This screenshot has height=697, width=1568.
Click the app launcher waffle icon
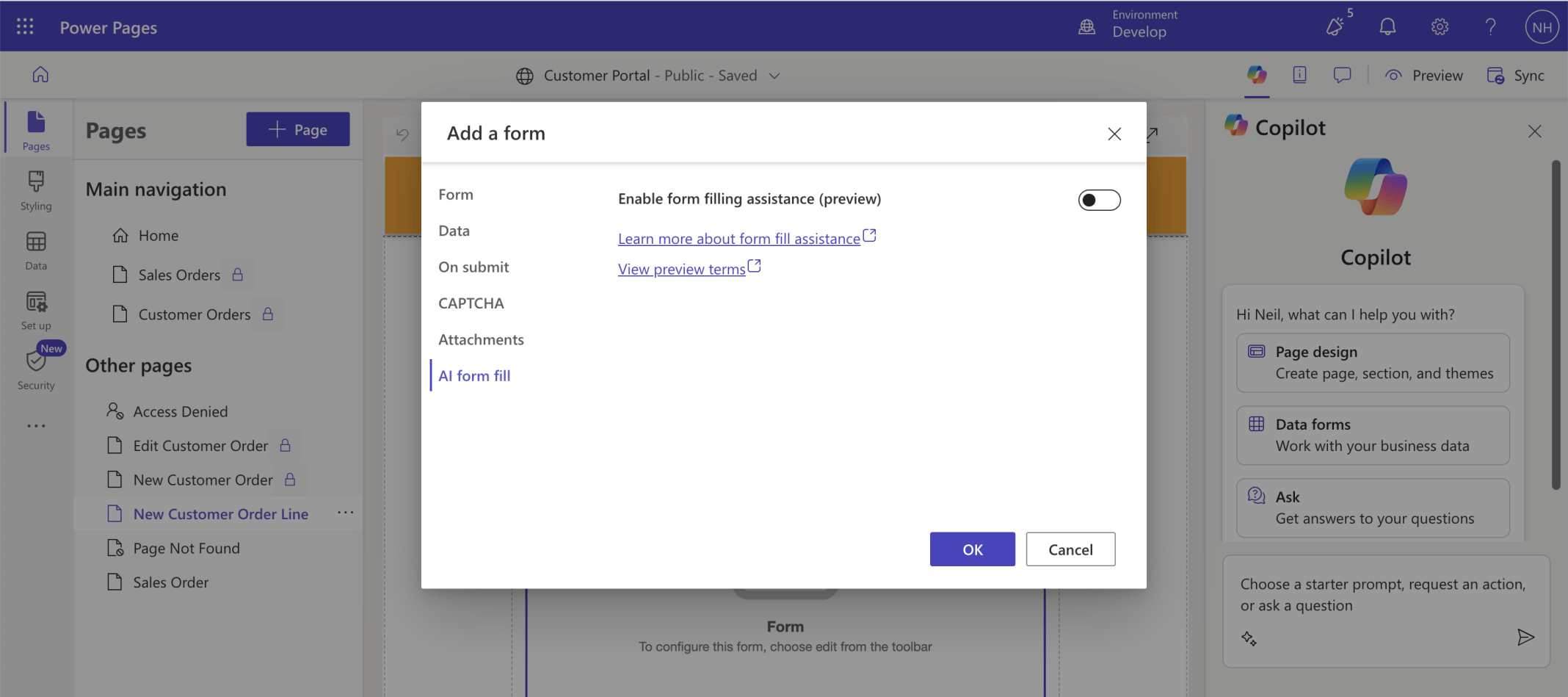25,27
